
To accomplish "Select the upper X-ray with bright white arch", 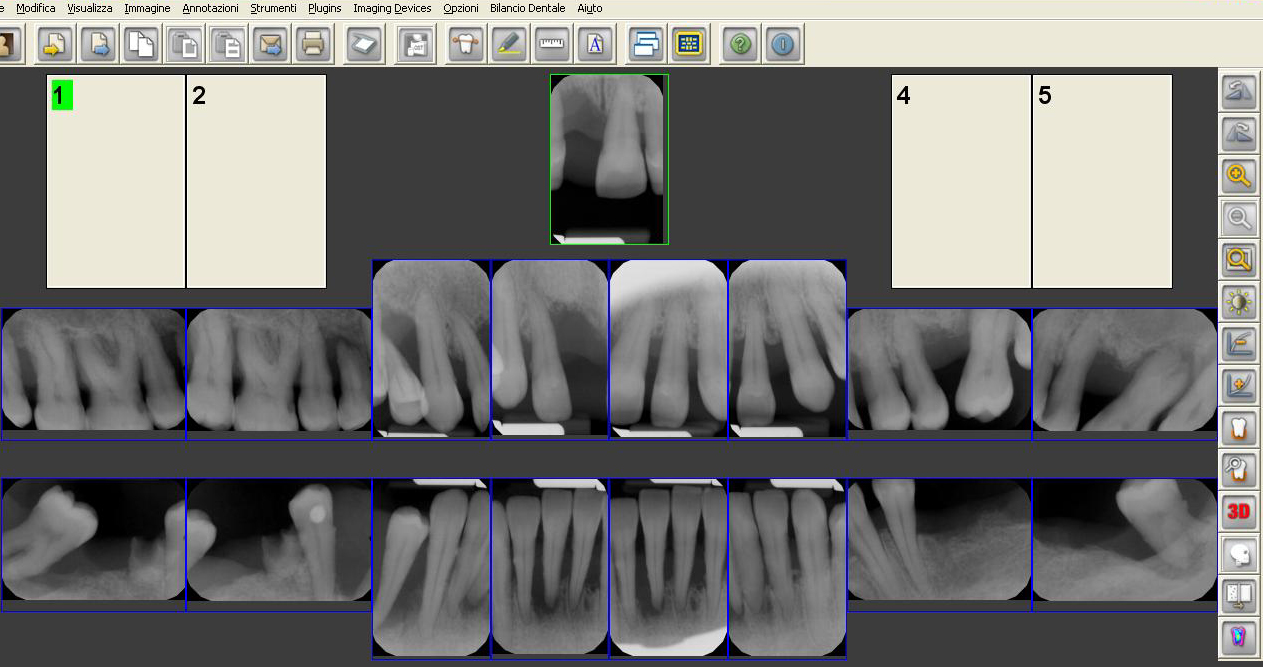I will [668, 349].
